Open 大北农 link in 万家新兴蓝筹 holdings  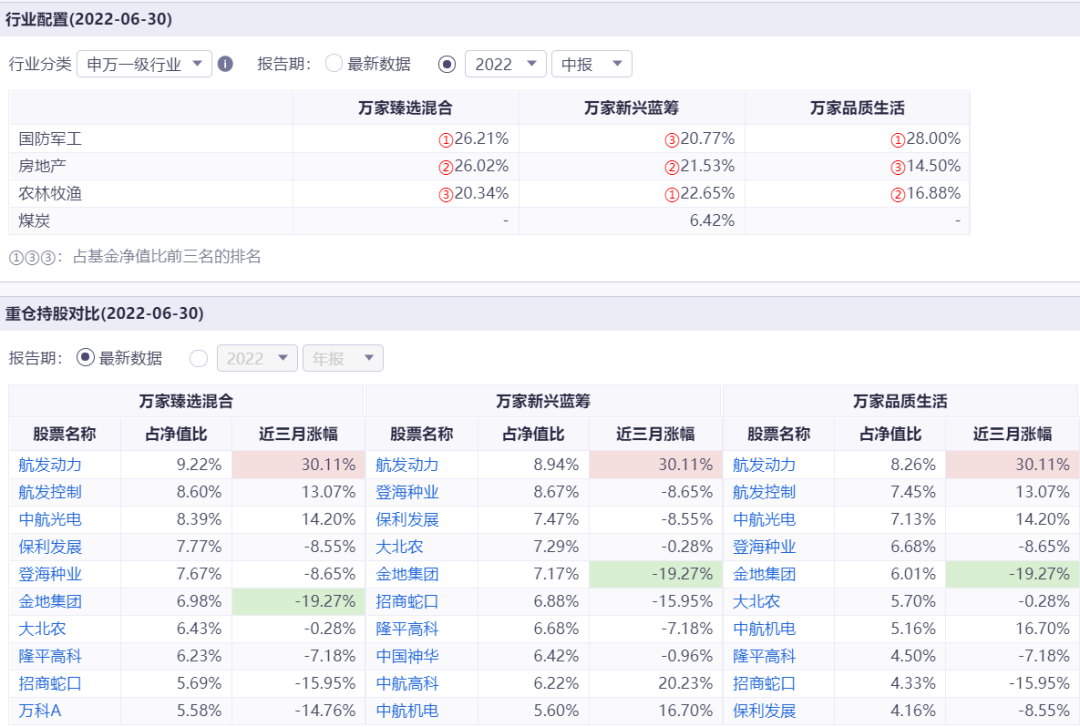point(399,547)
